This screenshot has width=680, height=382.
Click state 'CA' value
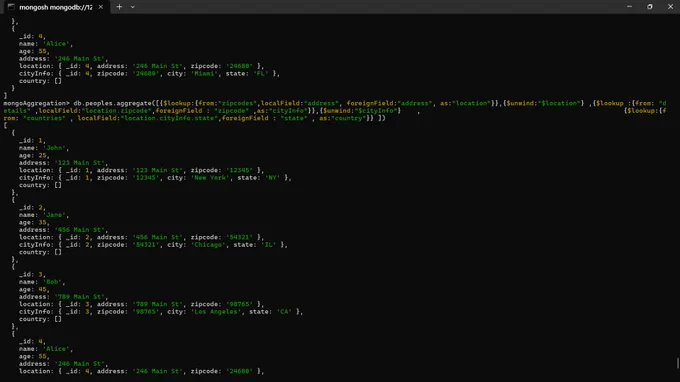(284, 312)
